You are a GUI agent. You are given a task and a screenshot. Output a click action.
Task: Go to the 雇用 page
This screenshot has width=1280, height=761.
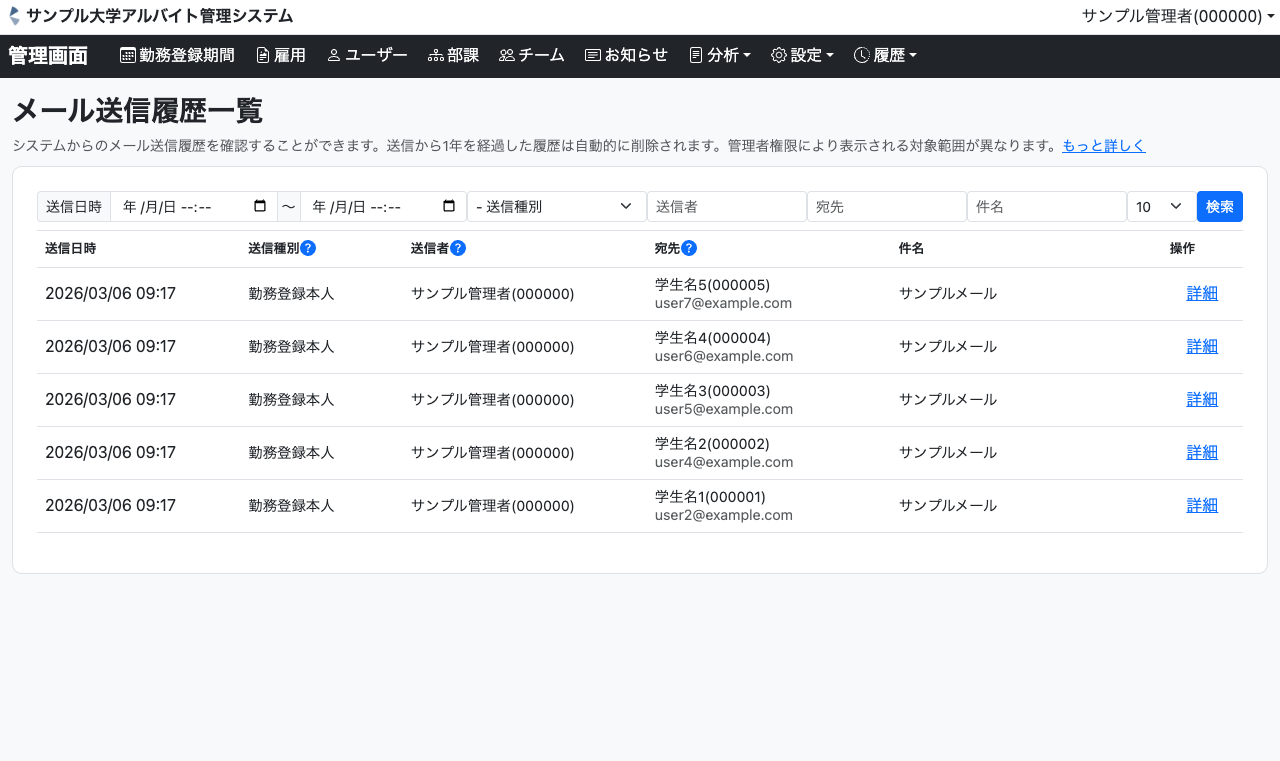point(281,56)
